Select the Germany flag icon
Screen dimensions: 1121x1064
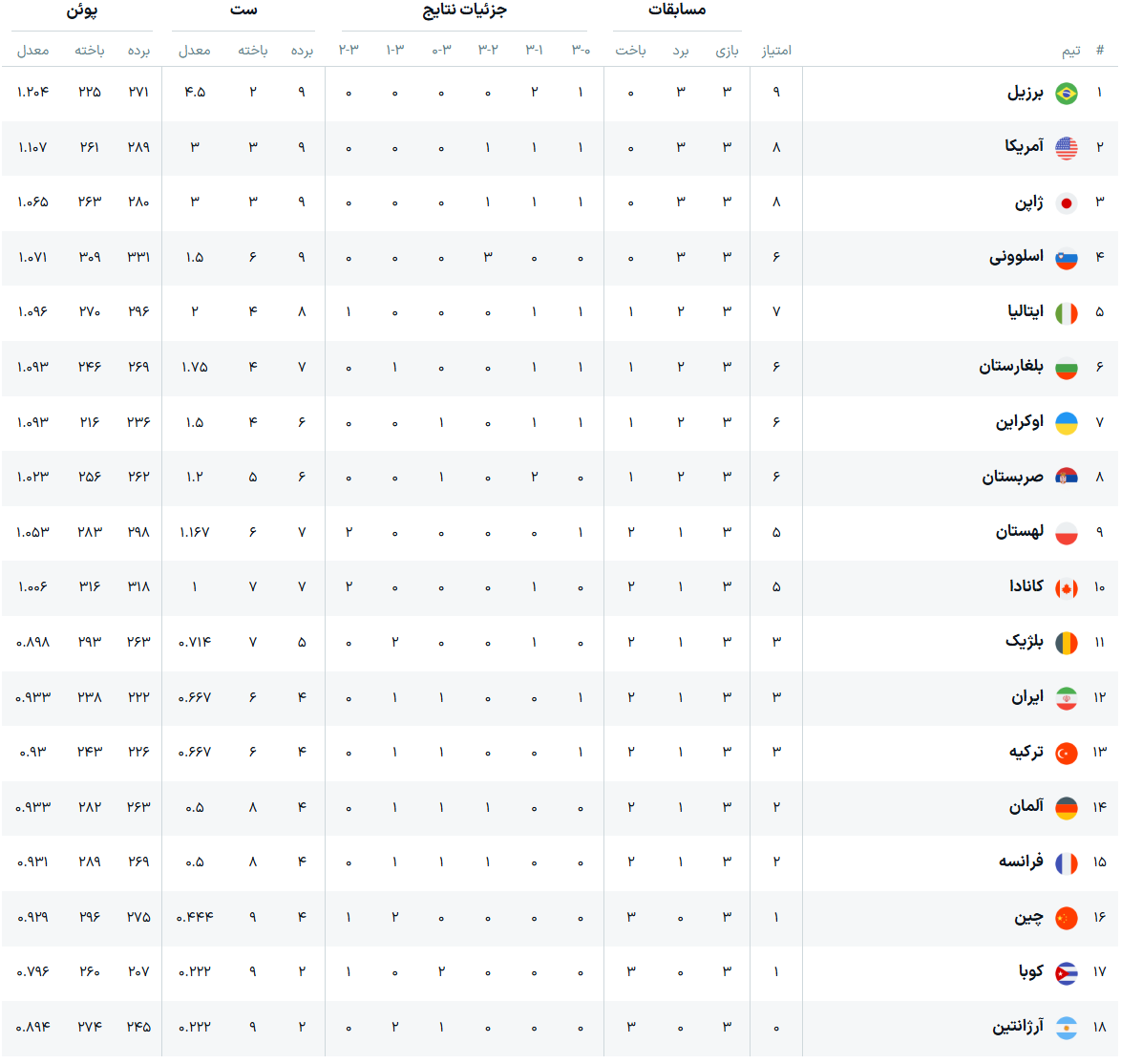tap(1066, 808)
